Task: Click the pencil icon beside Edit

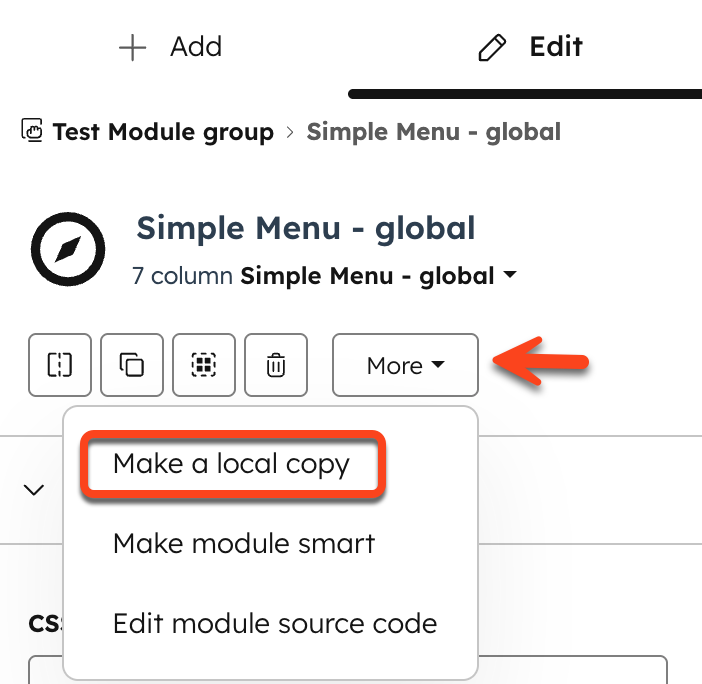Action: 492,47
